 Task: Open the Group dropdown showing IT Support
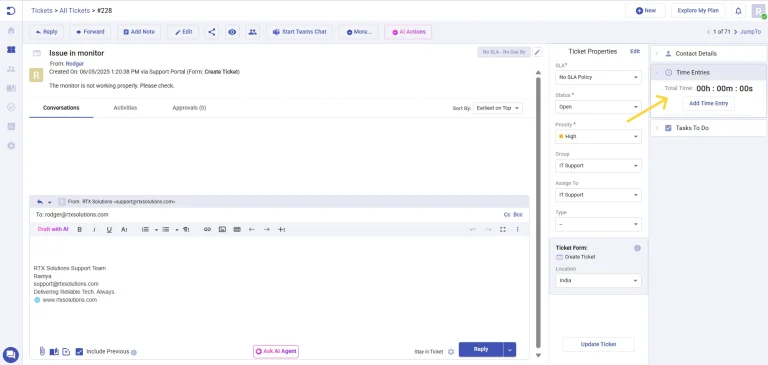pos(598,166)
